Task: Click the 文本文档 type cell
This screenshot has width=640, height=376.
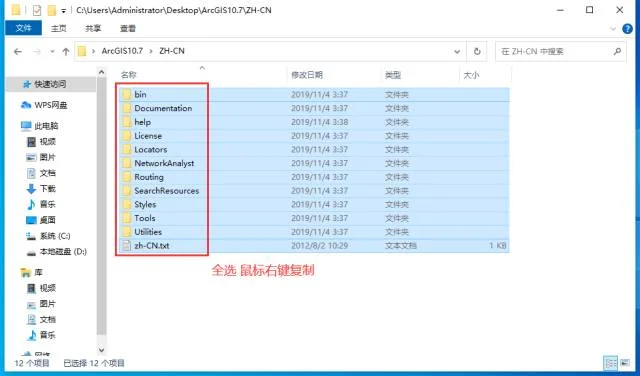Action: [x=400, y=246]
